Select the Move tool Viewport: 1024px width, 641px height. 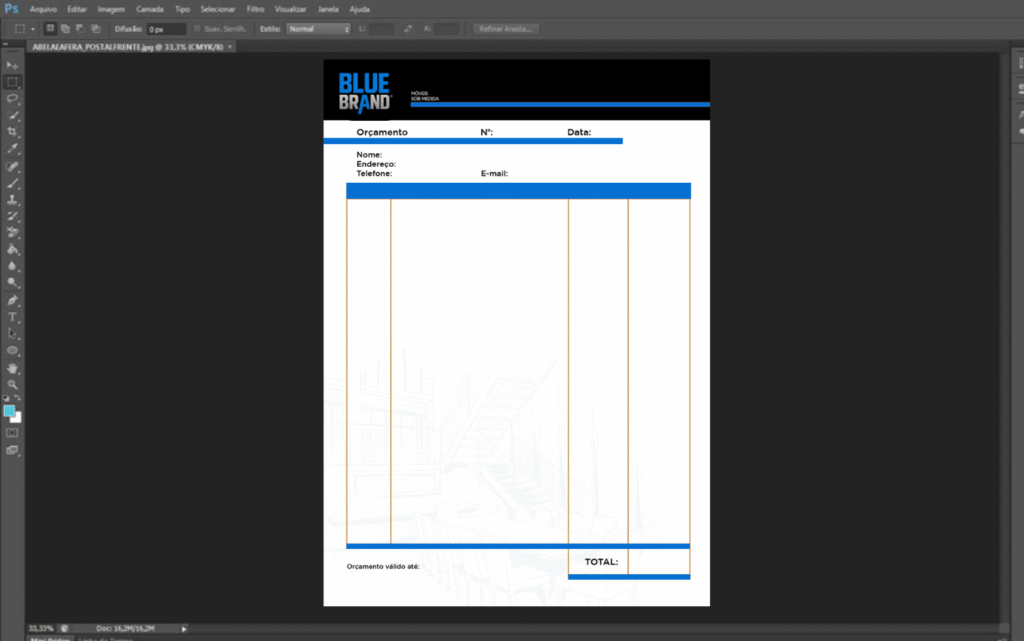click(x=13, y=65)
